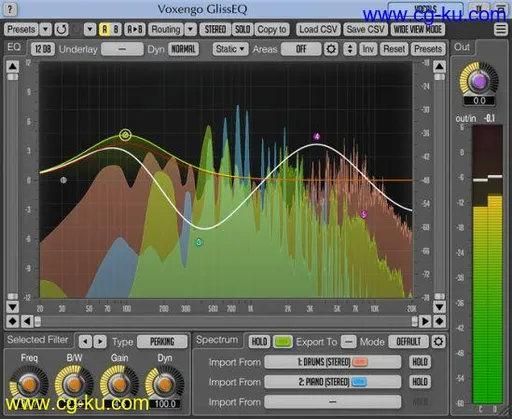512x419 pixels.
Task: Toggle the SOLO button
Action: [x=242, y=30]
